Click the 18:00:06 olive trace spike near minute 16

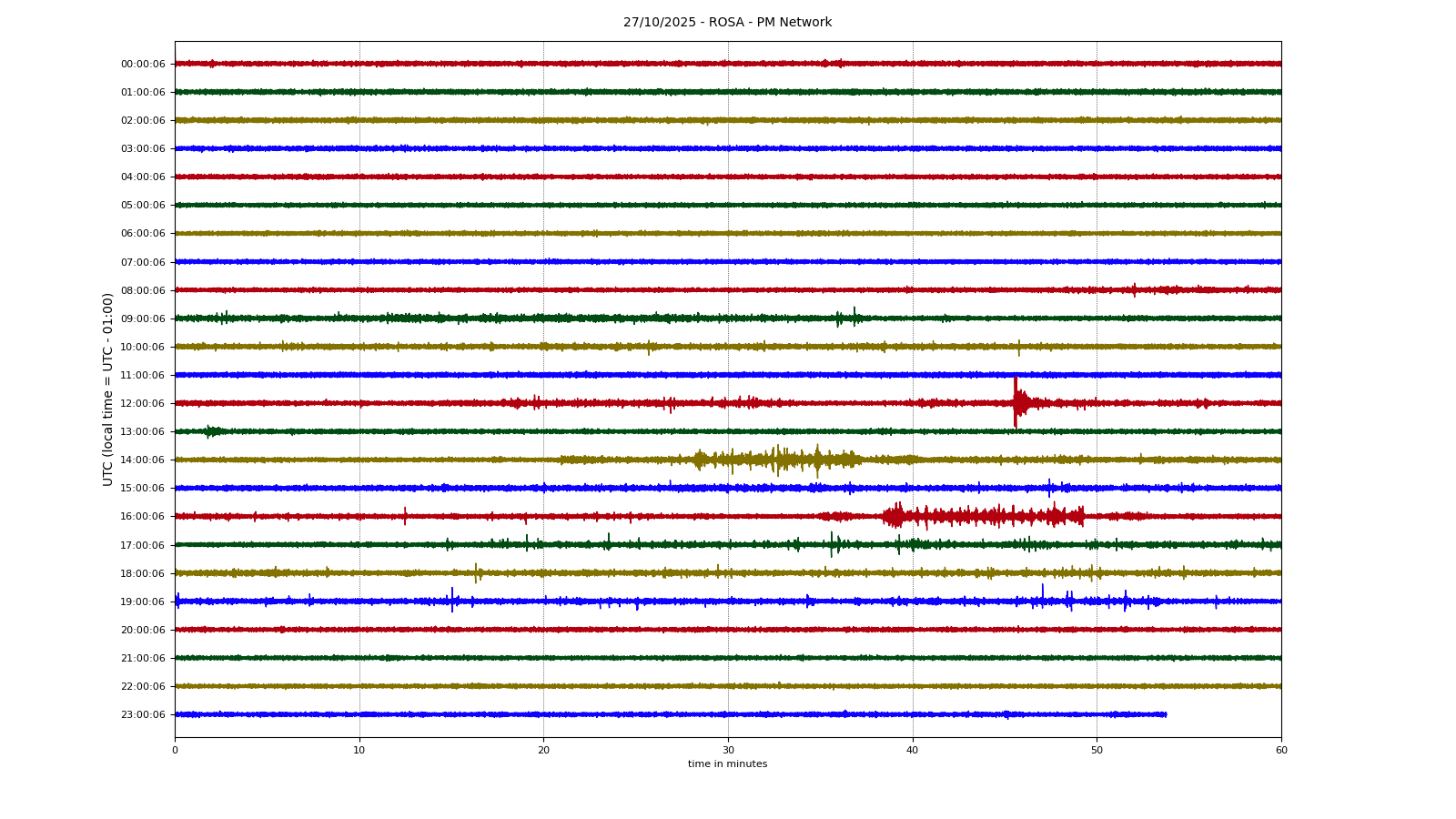(476, 572)
